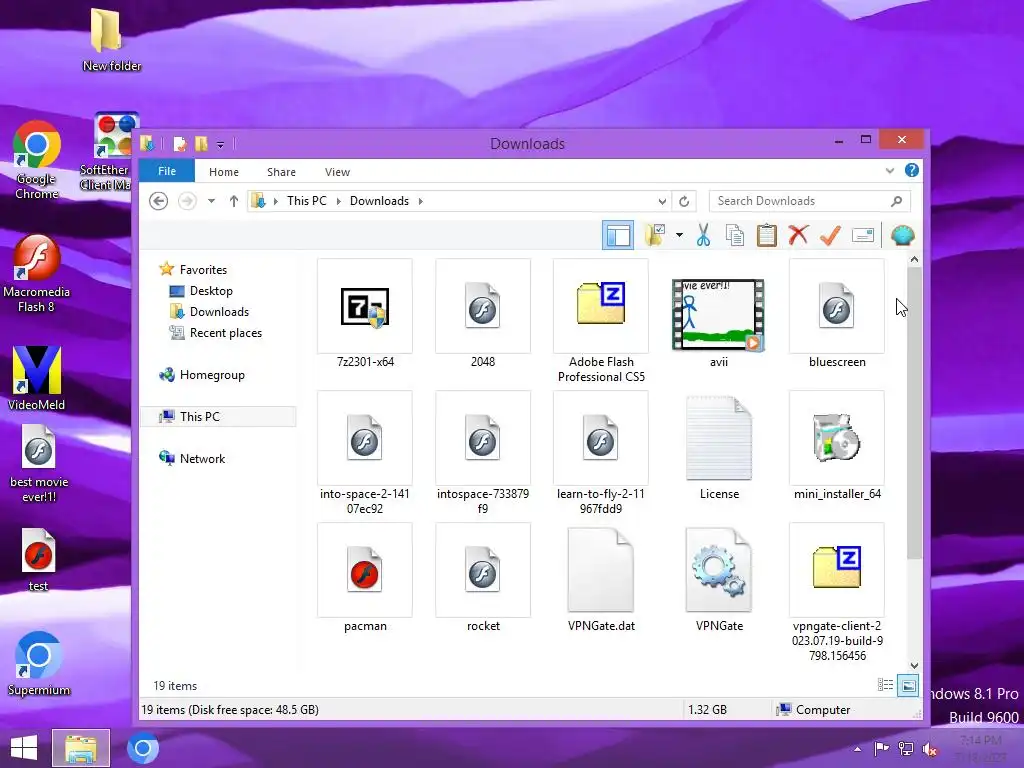Select the 7z2301-x64 installer file

point(365,313)
